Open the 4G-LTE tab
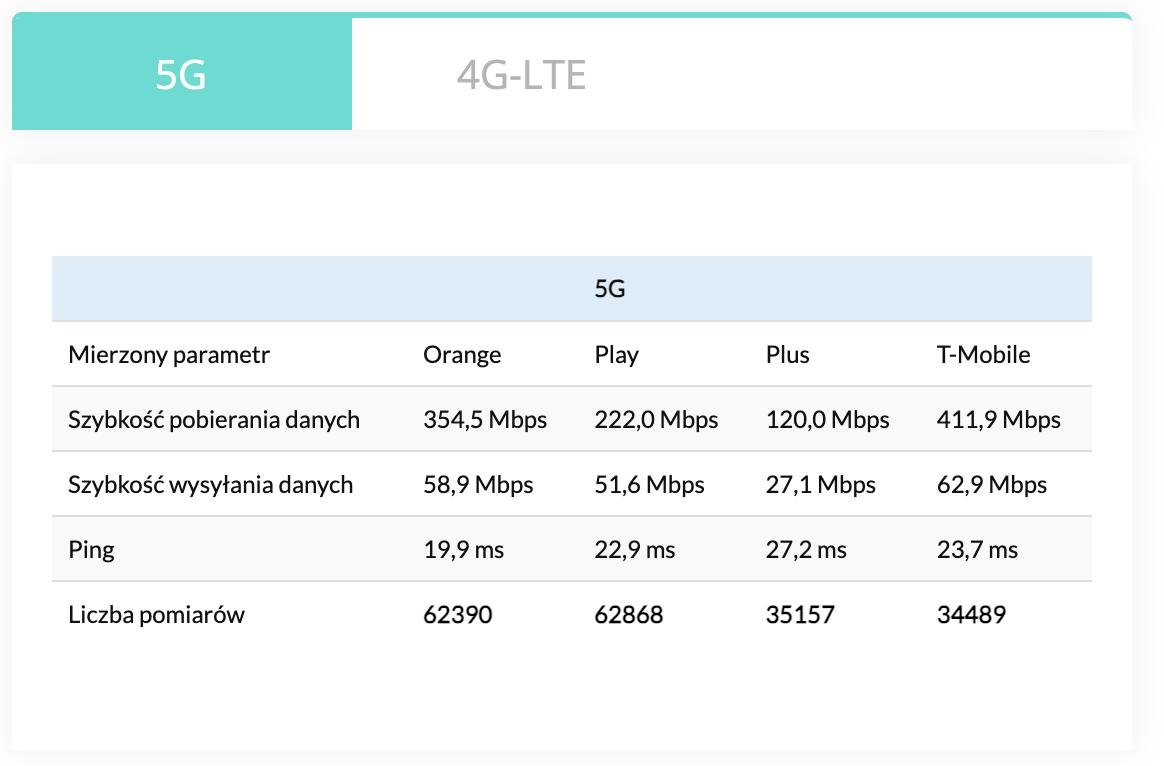1164x766 pixels. click(521, 75)
